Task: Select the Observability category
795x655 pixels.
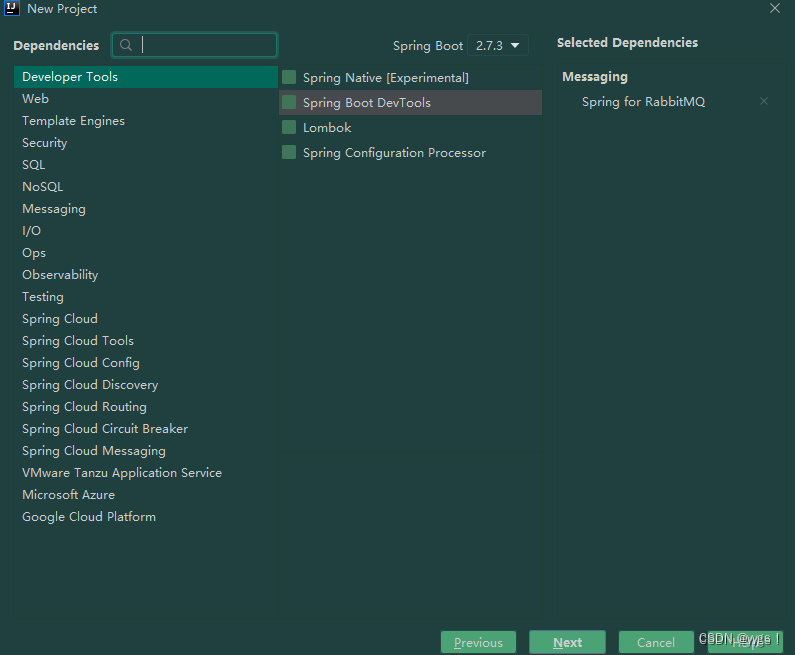Action: click(146, 275)
